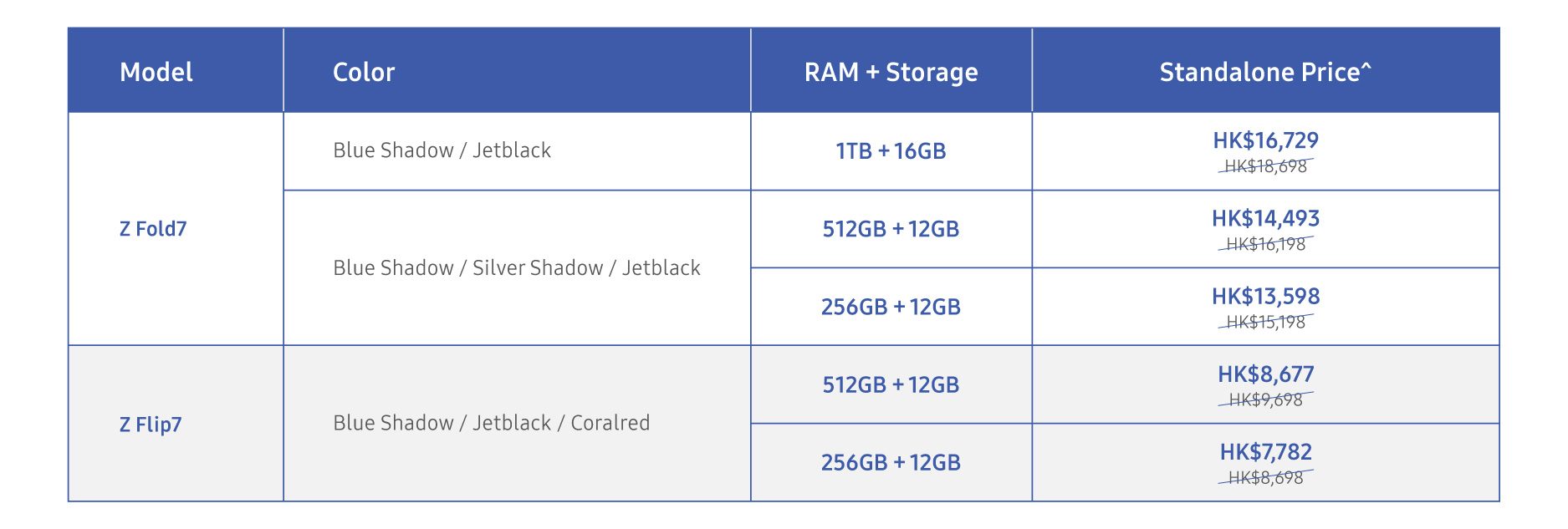This screenshot has width=1568, height=529.
Task: Select Z Flip7 512GB + 12GB storage cell
Action: point(891,384)
